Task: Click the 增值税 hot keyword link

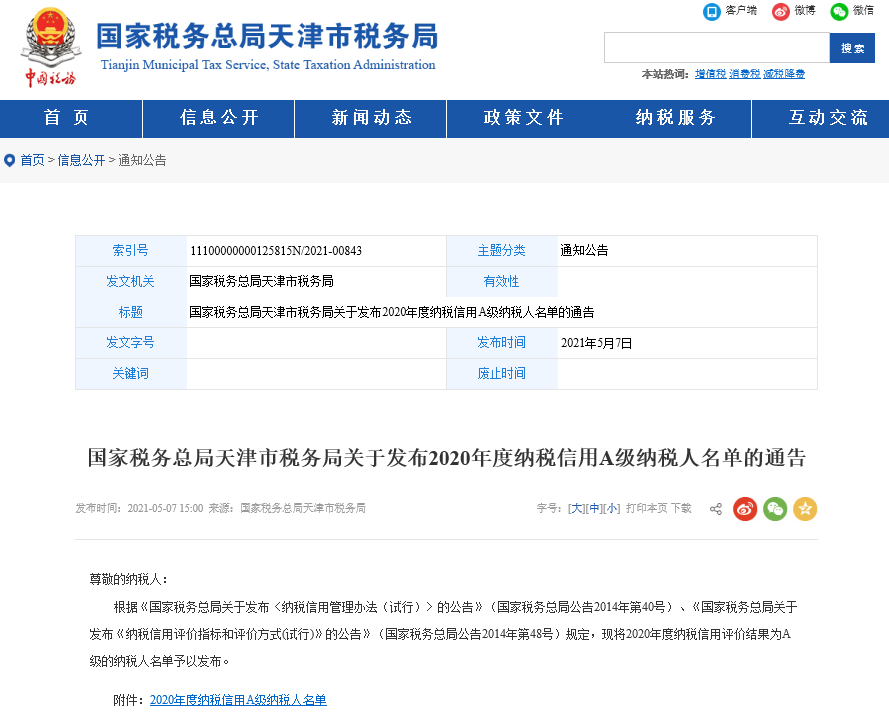Action: coord(710,74)
